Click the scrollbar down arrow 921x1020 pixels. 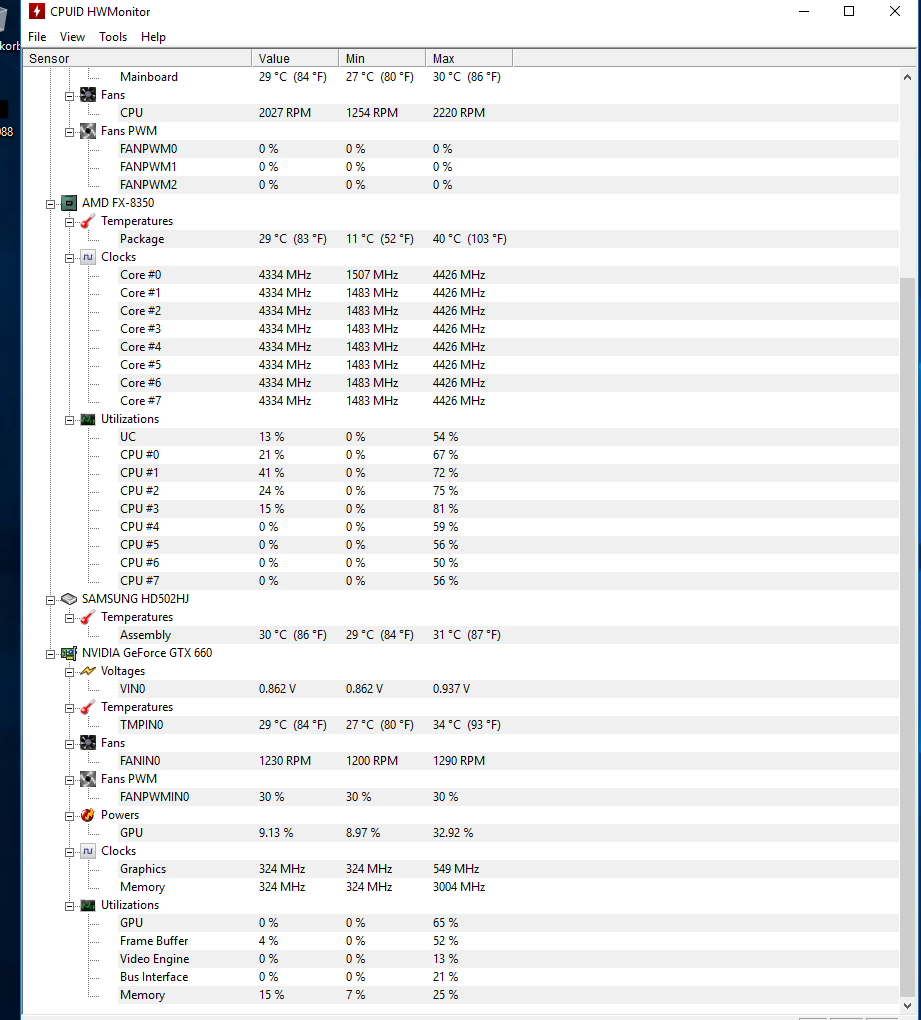[x=907, y=1005]
